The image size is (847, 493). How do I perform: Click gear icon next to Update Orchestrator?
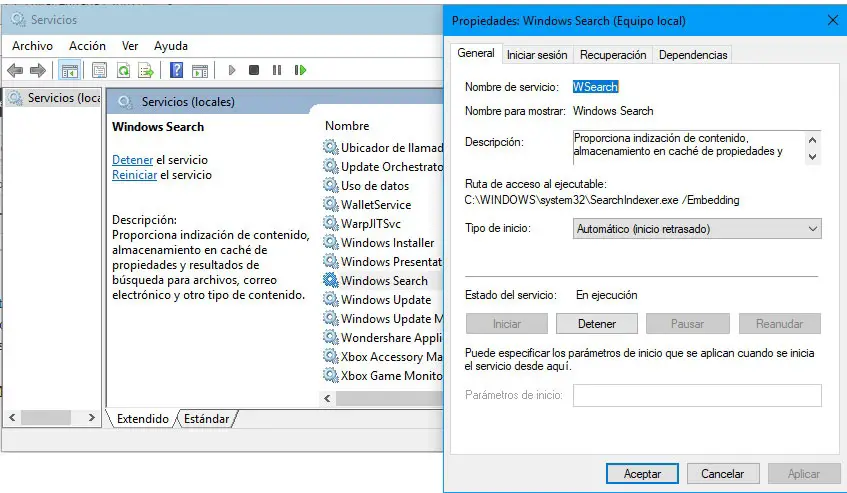point(331,166)
